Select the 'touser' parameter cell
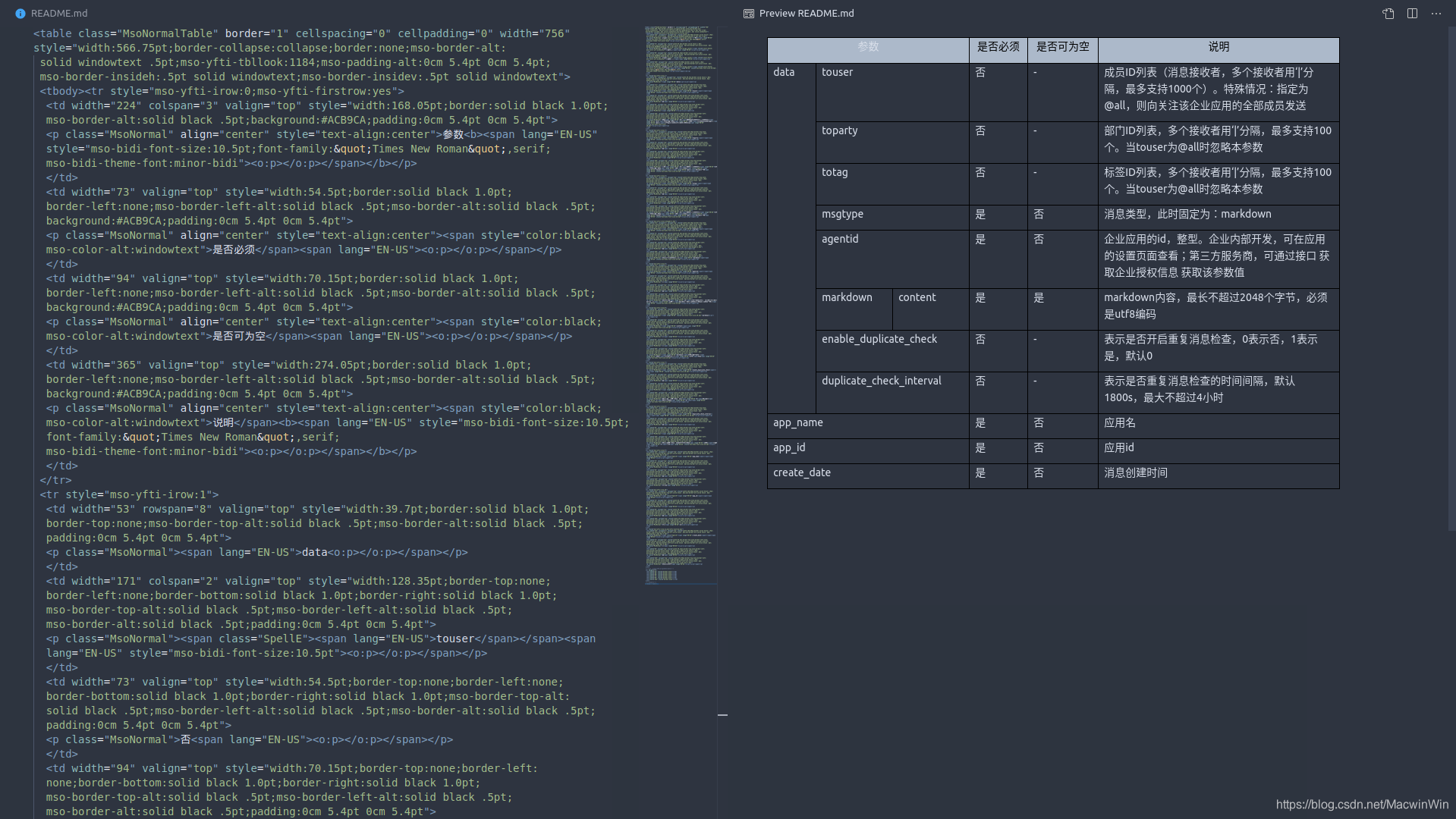 point(892,93)
